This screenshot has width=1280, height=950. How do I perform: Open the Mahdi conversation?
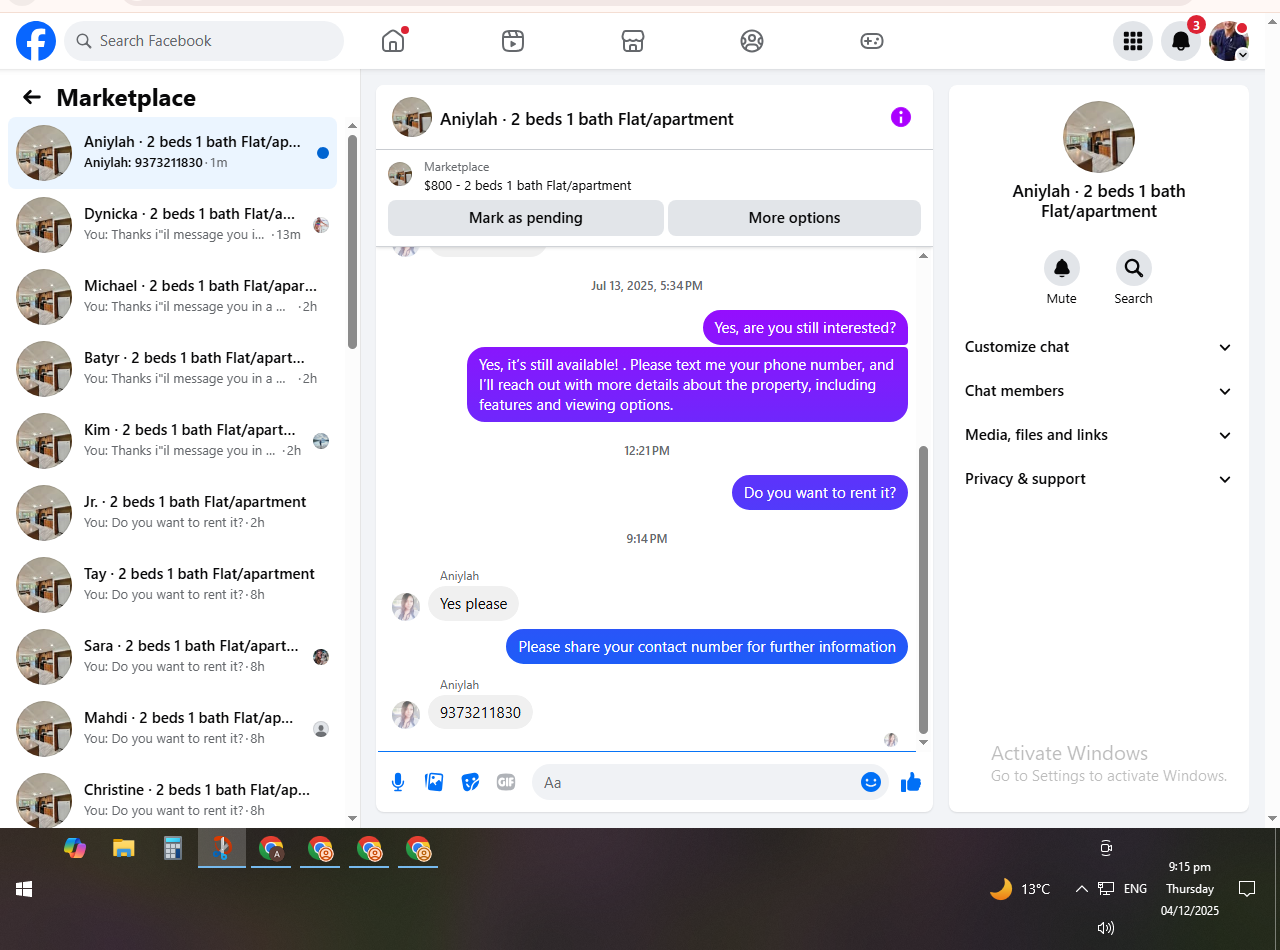[173, 729]
